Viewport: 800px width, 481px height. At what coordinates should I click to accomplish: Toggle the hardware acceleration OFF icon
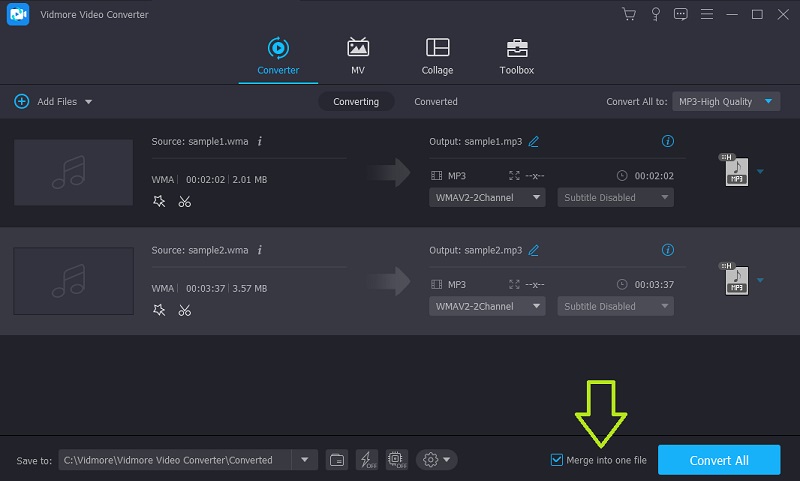click(395, 460)
